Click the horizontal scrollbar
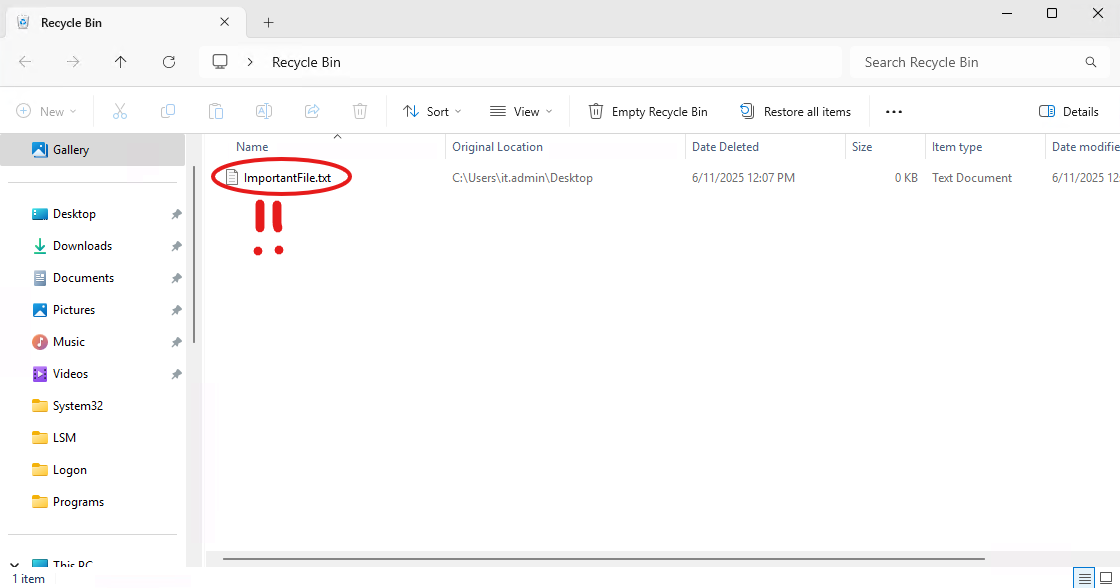This screenshot has height=588, width=1120. [604, 559]
